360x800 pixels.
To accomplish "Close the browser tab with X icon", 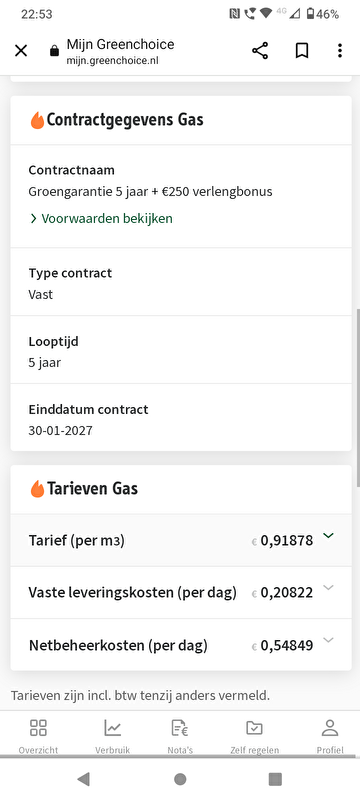I will pos(21,51).
